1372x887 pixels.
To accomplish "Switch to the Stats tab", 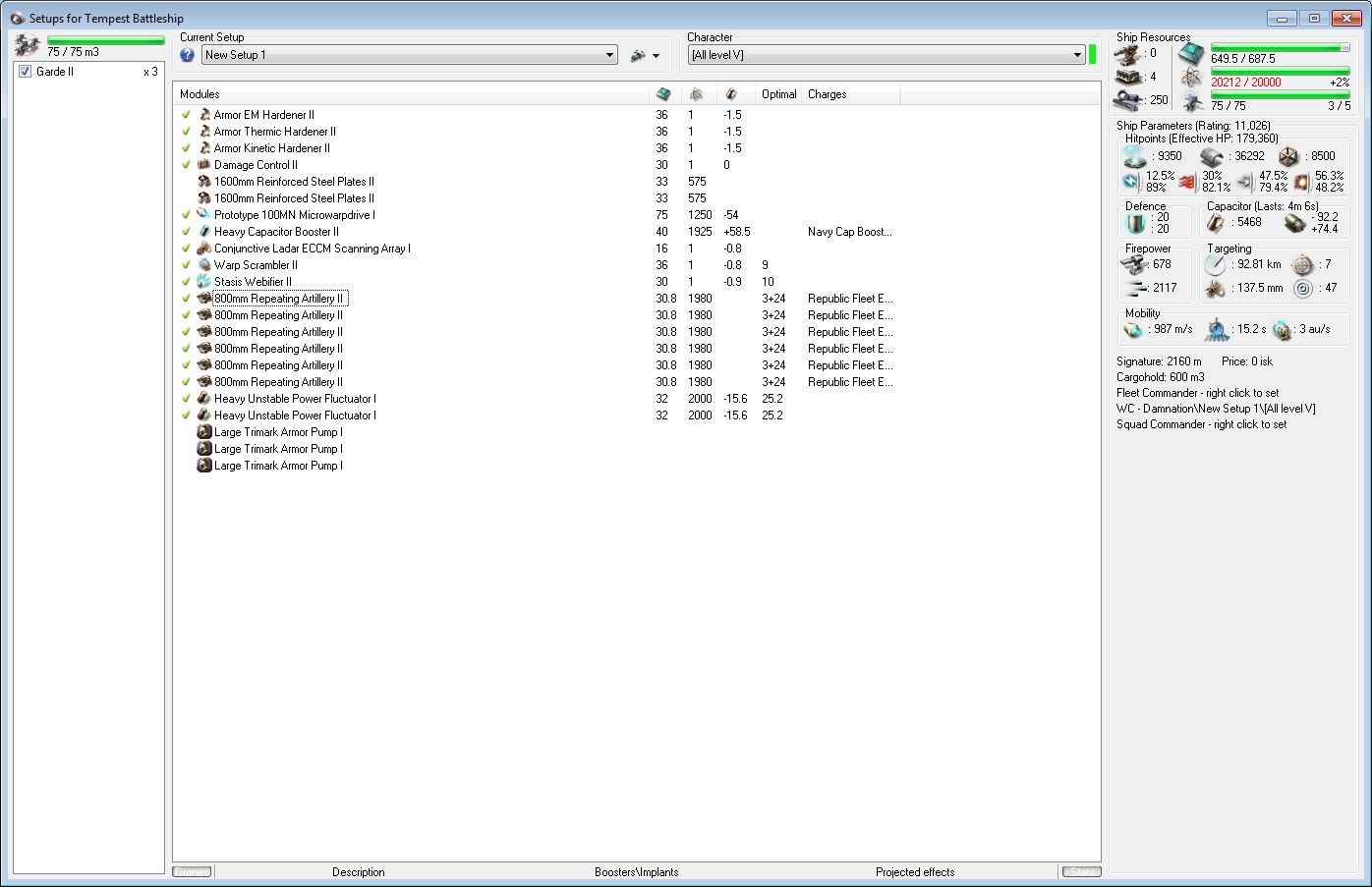I will (1081, 871).
